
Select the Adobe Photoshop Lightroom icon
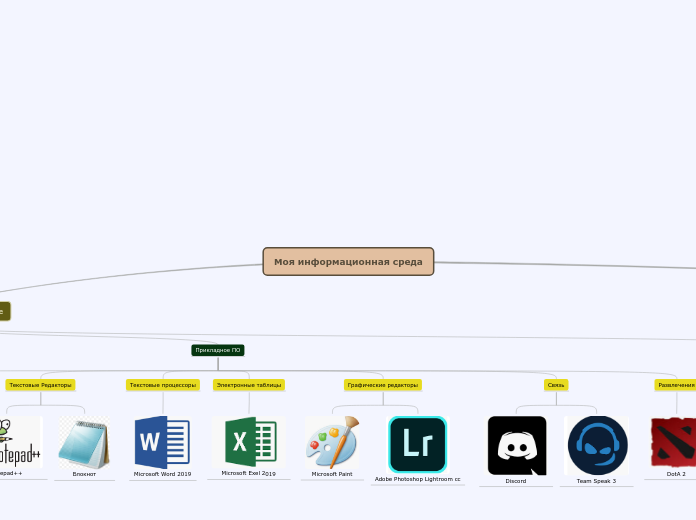point(417,444)
